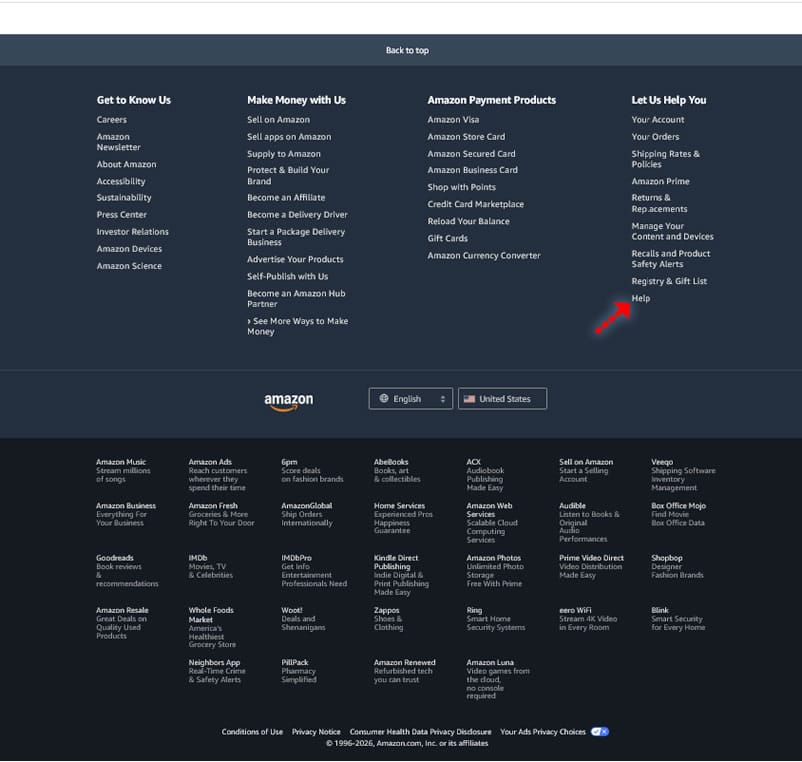Open Amazon Currency Converter
This screenshot has height=762, width=802.
coord(484,256)
